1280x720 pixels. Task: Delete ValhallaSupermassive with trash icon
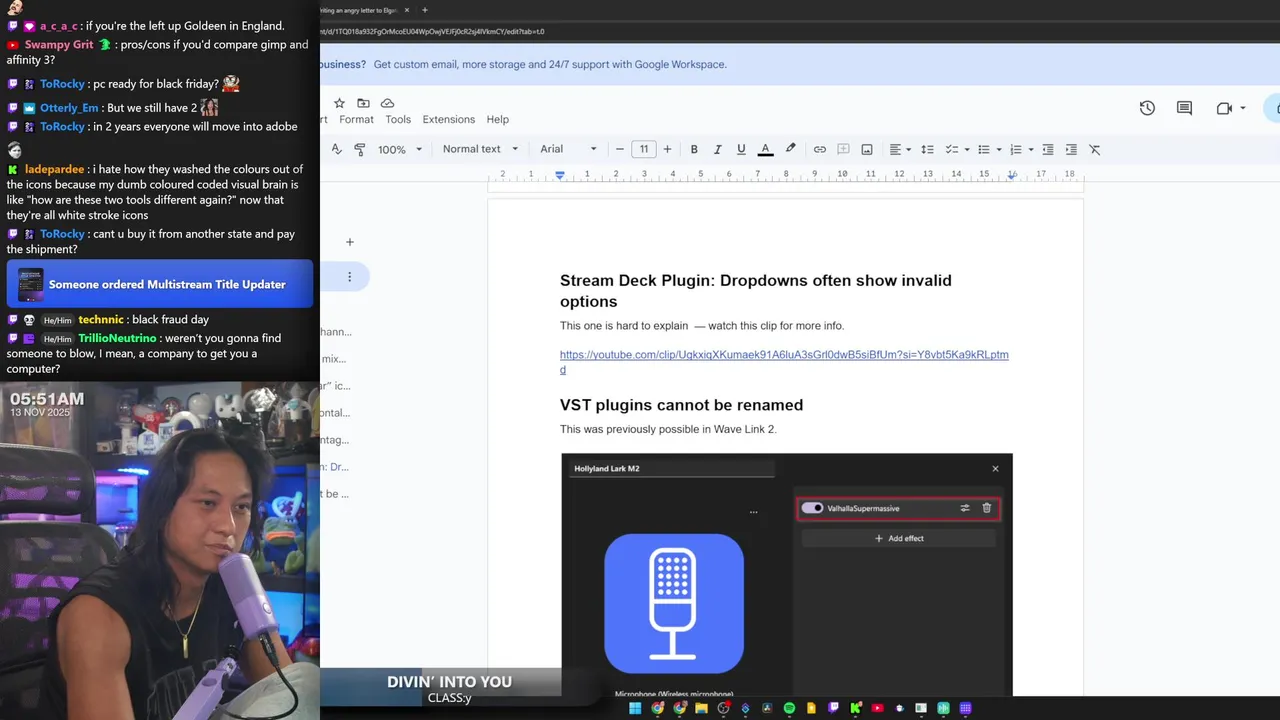(x=987, y=508)
